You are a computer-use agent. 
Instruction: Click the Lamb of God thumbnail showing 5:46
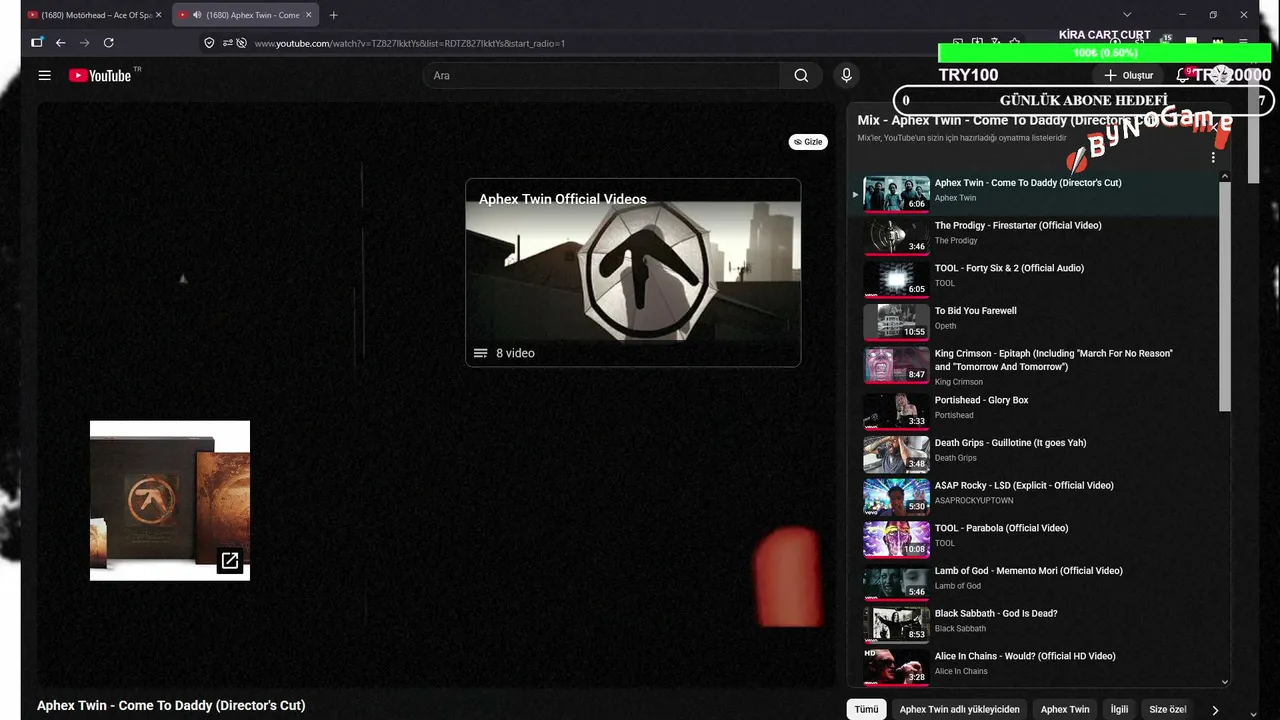click(x=897, y=583)
